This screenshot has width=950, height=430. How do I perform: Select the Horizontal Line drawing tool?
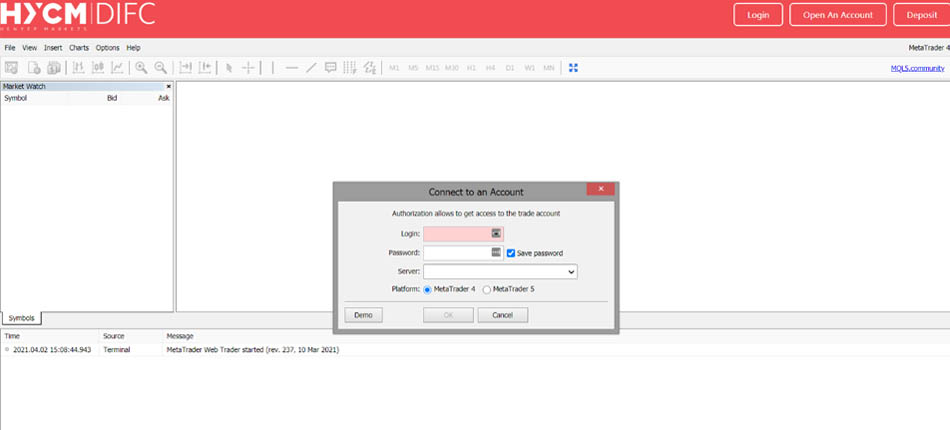coord(292,68)
